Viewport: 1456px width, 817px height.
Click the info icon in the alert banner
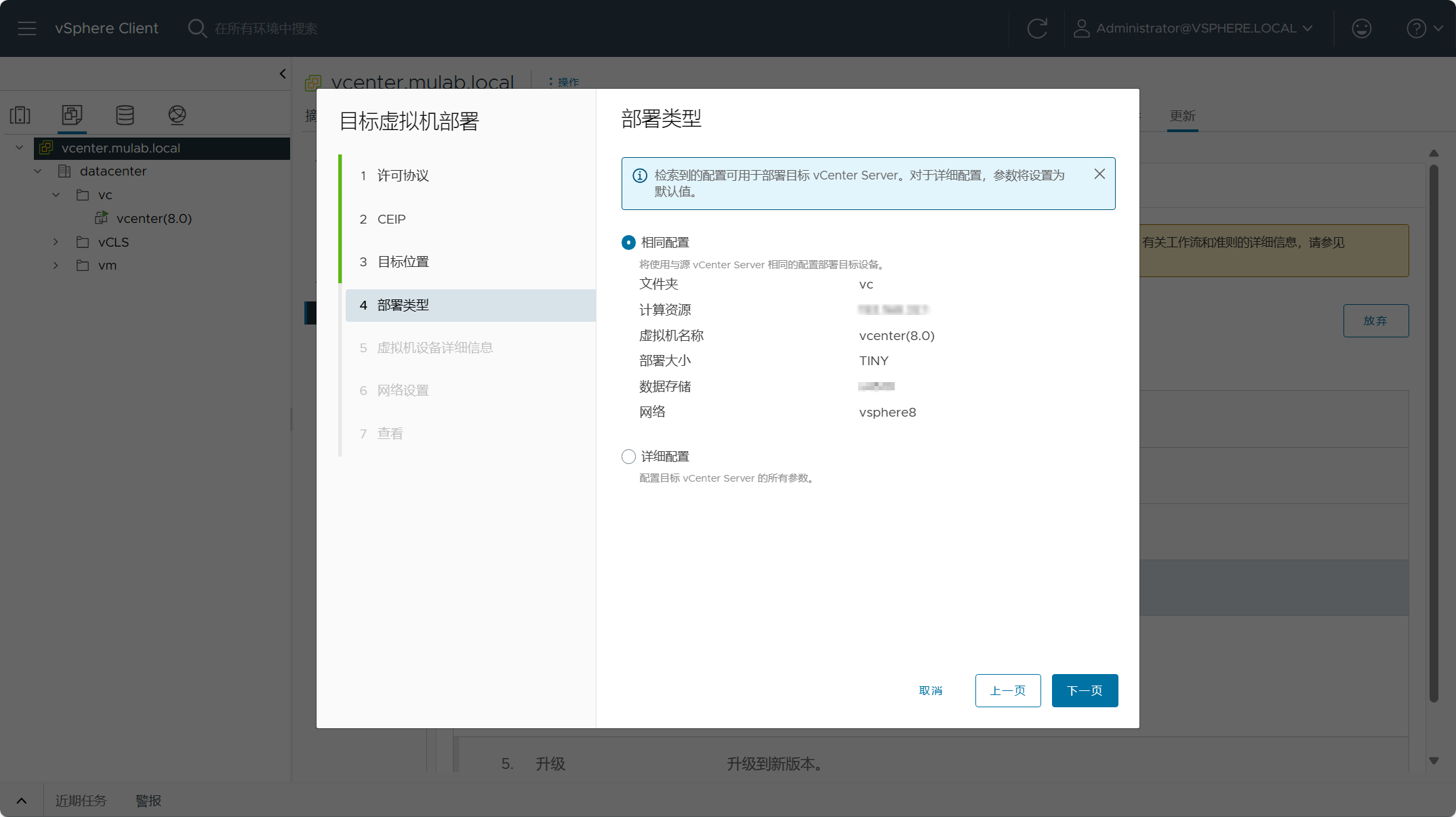pyautogui.click(x=640, y=175)
